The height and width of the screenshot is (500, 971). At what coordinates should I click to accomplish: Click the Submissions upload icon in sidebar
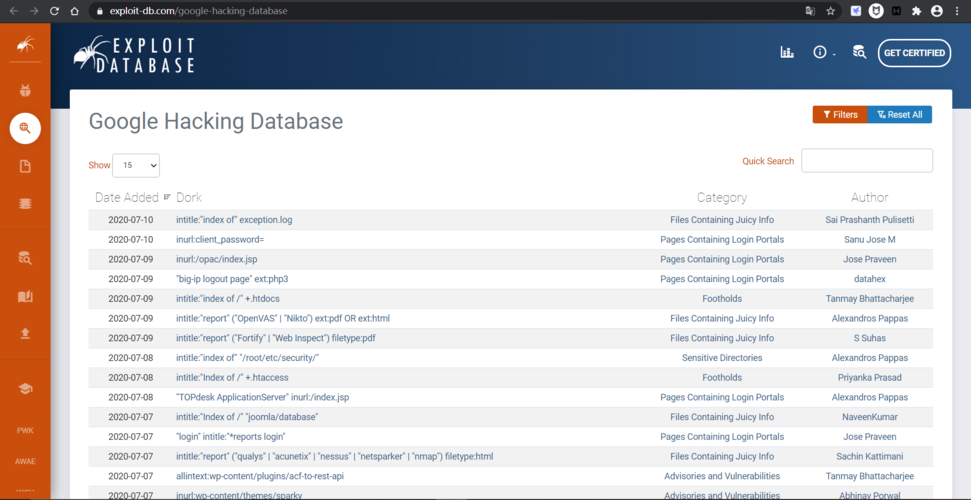(25, 333)
